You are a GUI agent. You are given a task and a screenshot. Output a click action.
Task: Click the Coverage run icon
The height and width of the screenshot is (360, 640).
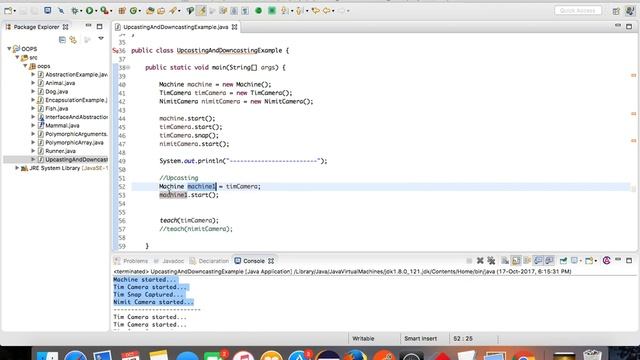104,11
